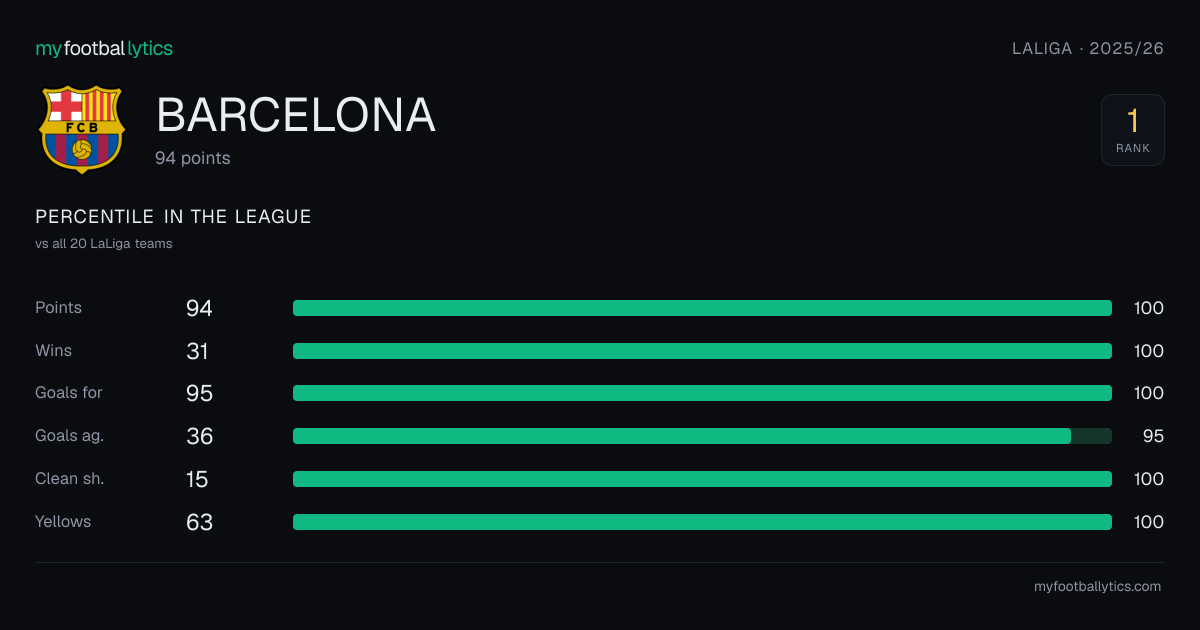Select the Goals for value 95
Screen dimensions: 1200x630
coord(199,393)
